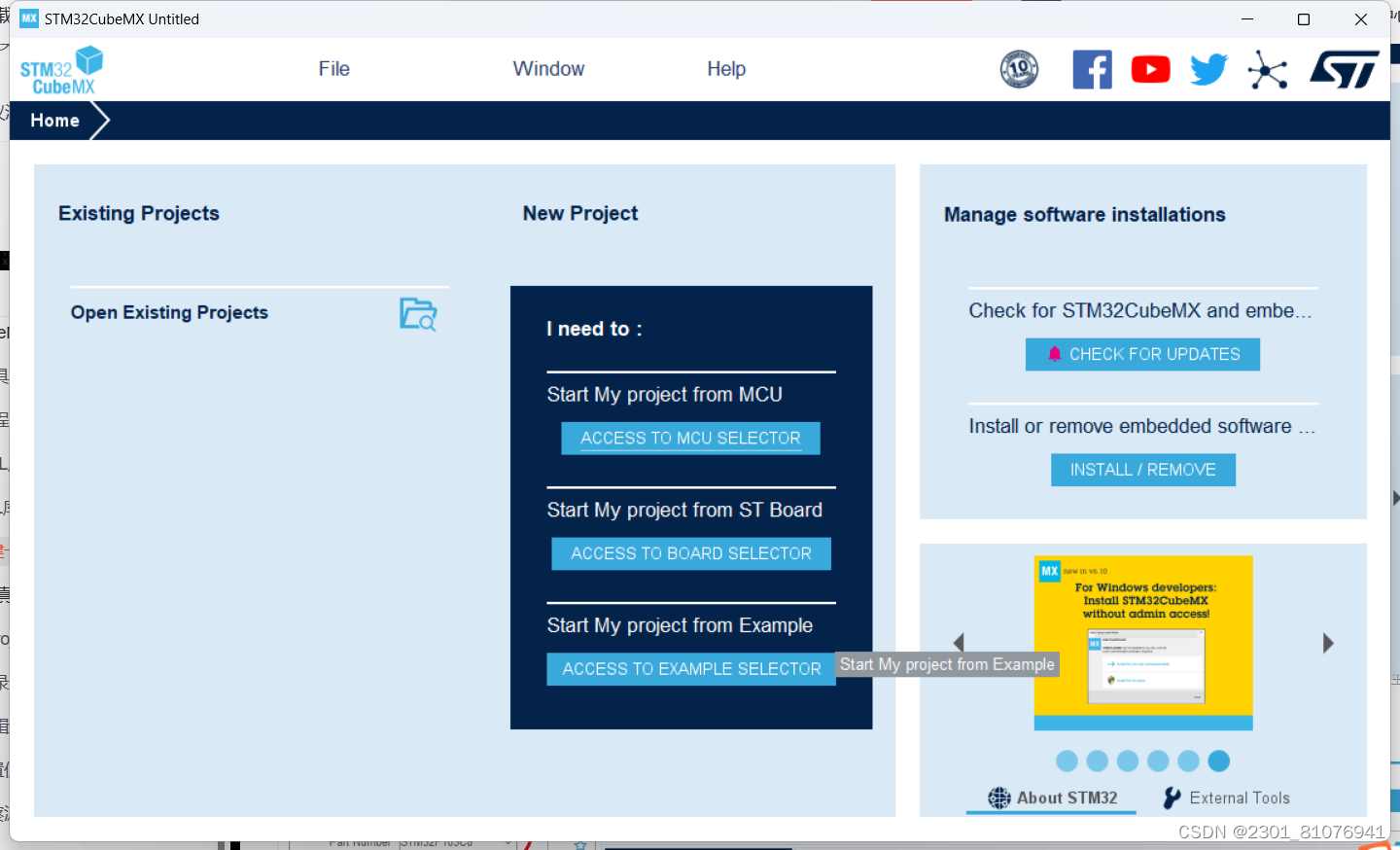
Task: Click Open Existing Projects label
Action: (x=169, y=312)
